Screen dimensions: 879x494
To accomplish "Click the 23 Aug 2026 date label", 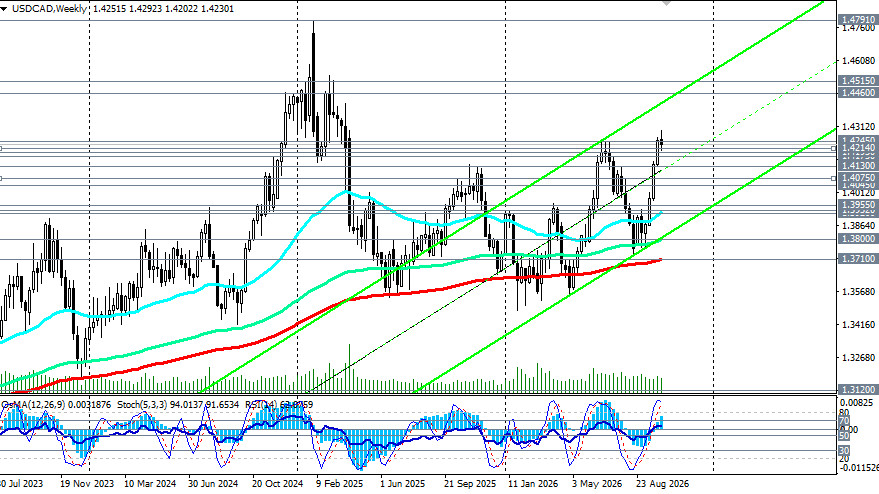I will (x=662, y=483).
